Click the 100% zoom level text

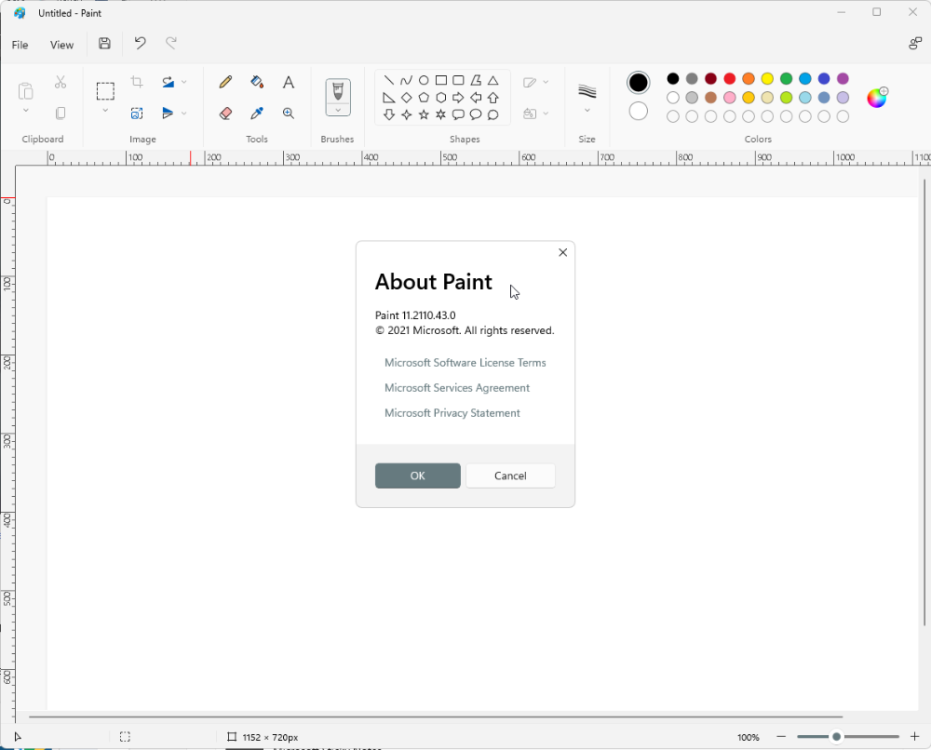[748, 737]
